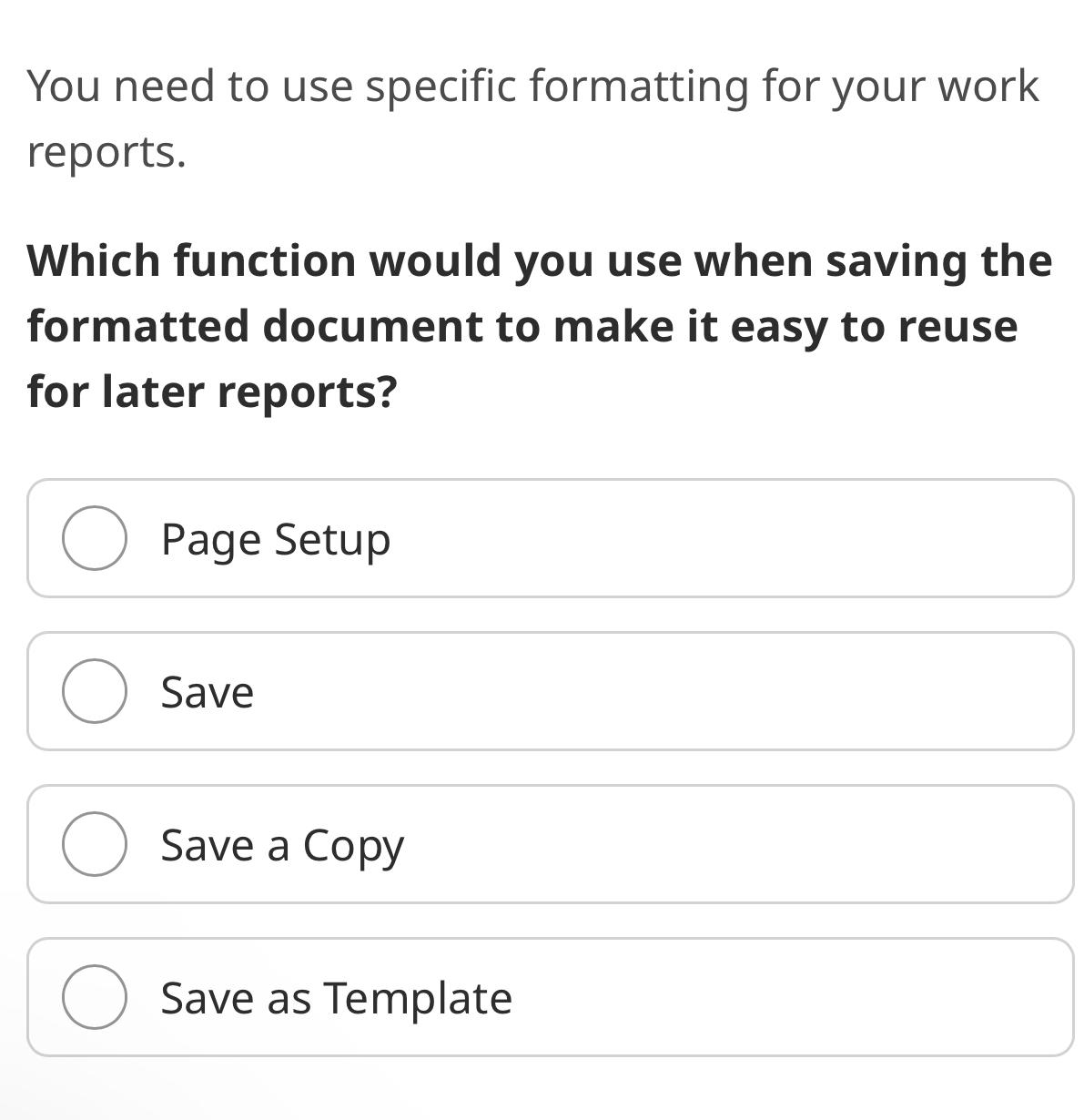Choose the Save option card
The width and height of the screenshot is (1084, 1120).
pos(551,691)
